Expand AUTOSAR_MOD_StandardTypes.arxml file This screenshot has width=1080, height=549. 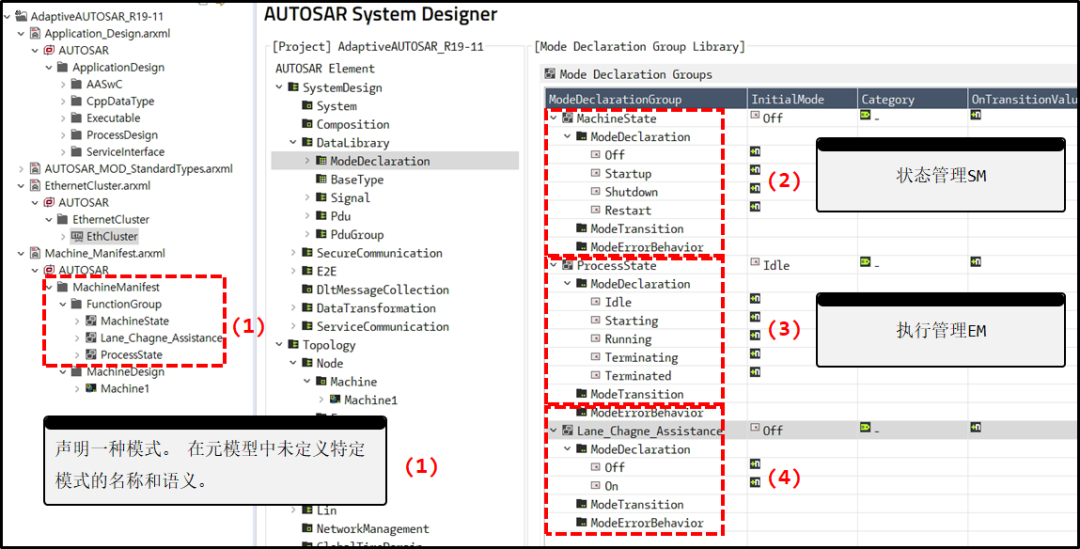[x=21, y=169]
